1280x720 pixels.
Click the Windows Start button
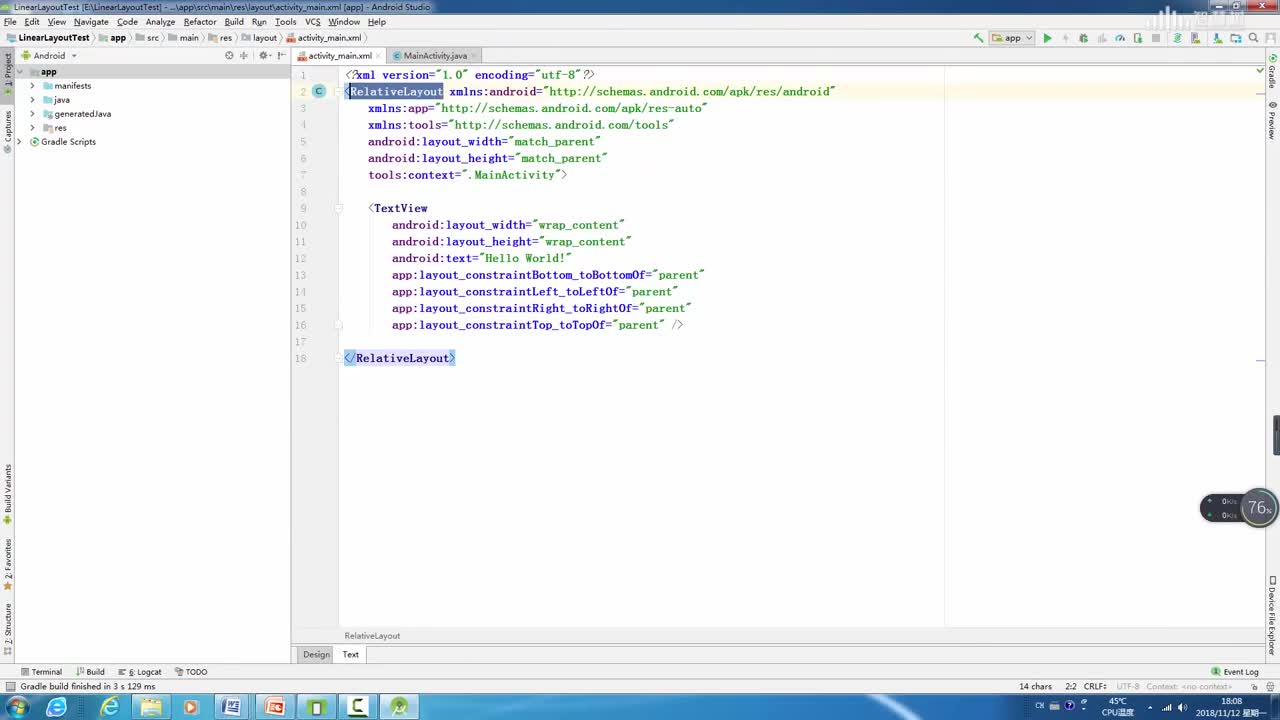click(17, 707)
